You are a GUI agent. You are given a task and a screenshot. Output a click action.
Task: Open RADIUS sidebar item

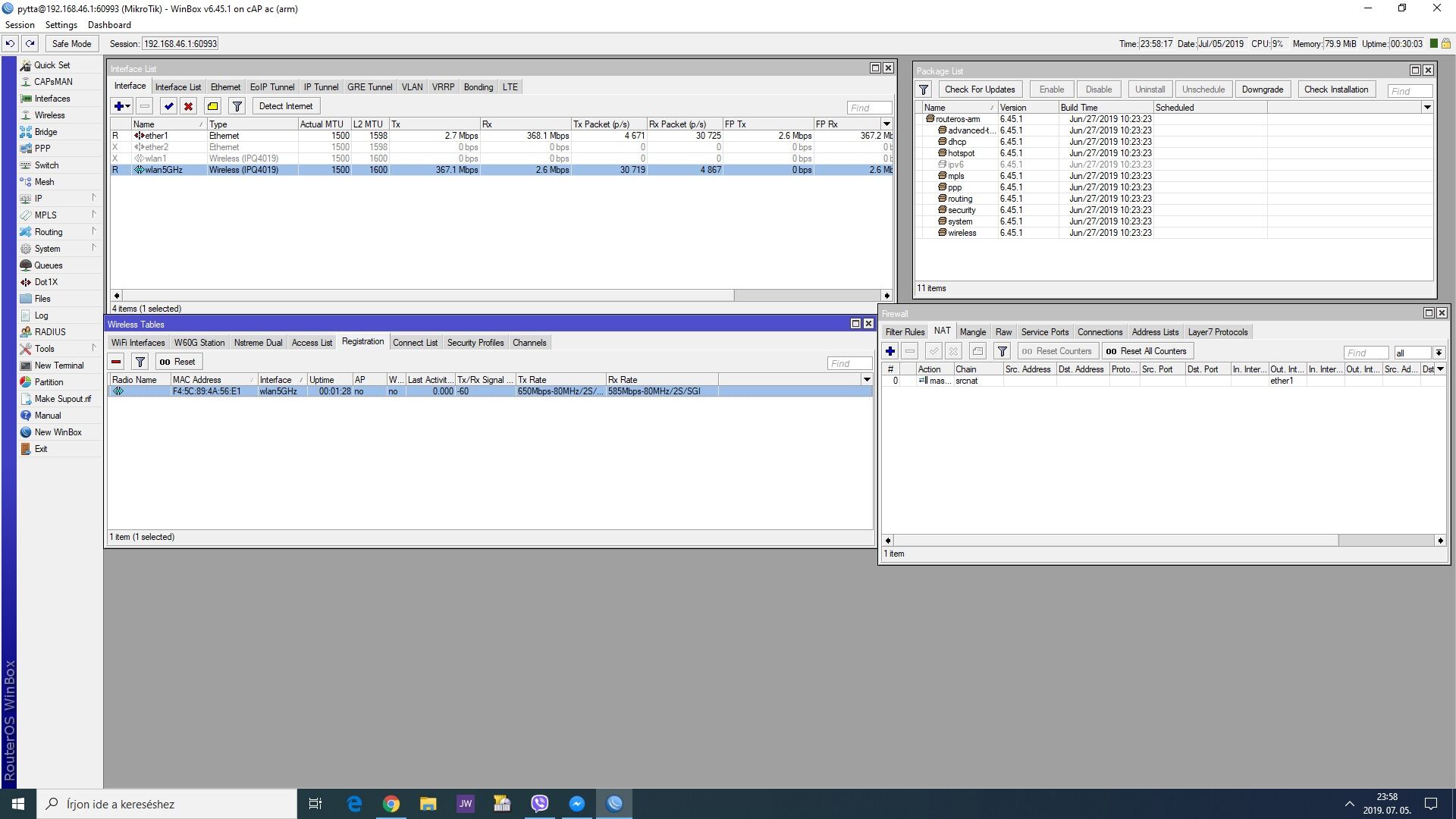[50, 332]
